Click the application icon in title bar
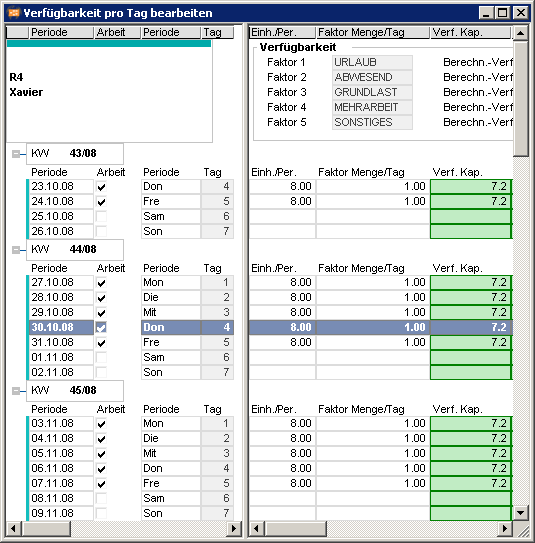Image resolution: width=535 pixels, height=543 pixels. point(14,13)
